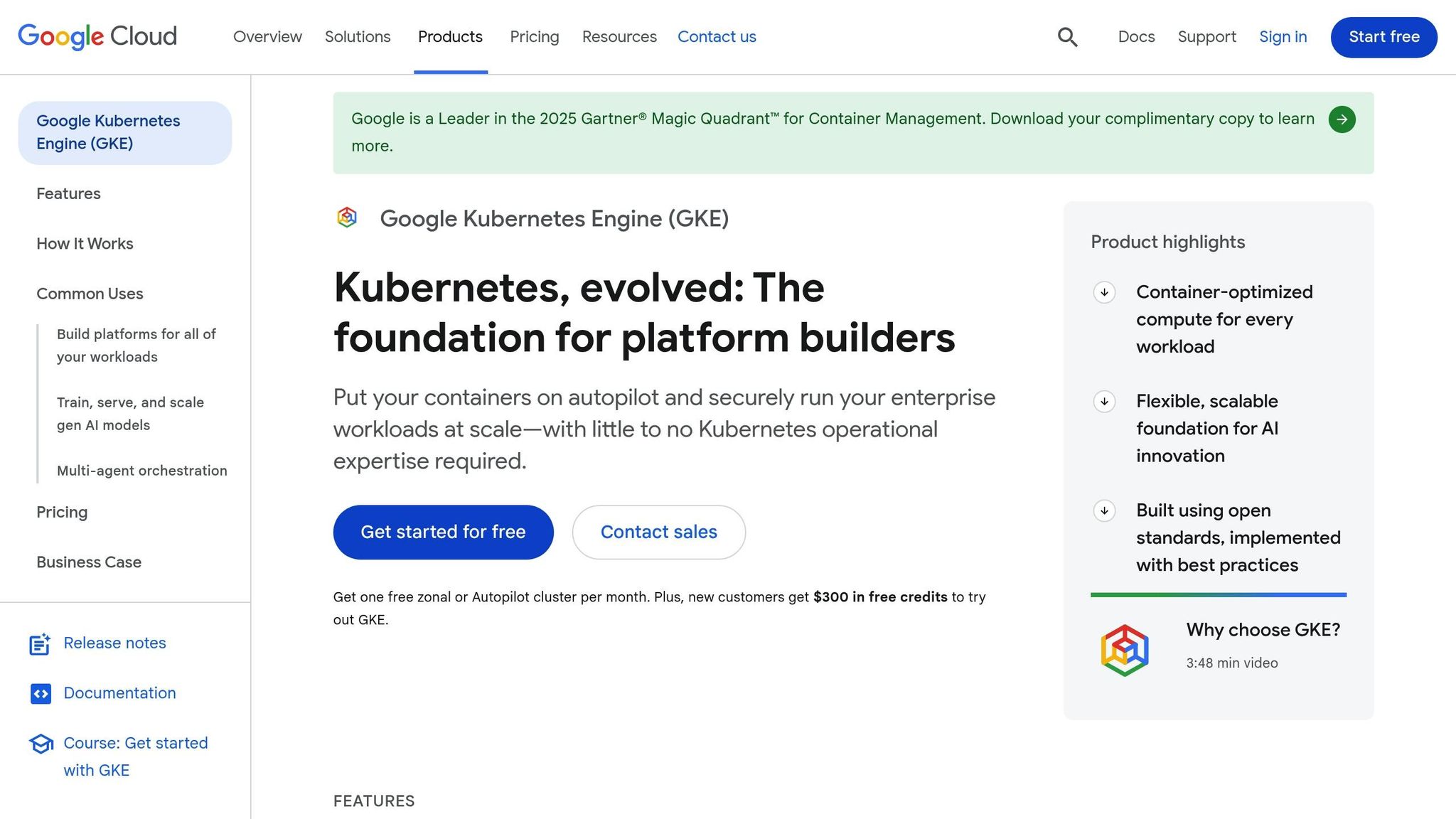Click Get started for free
This screenshot has width=1456, height=819.
(442, 532)
